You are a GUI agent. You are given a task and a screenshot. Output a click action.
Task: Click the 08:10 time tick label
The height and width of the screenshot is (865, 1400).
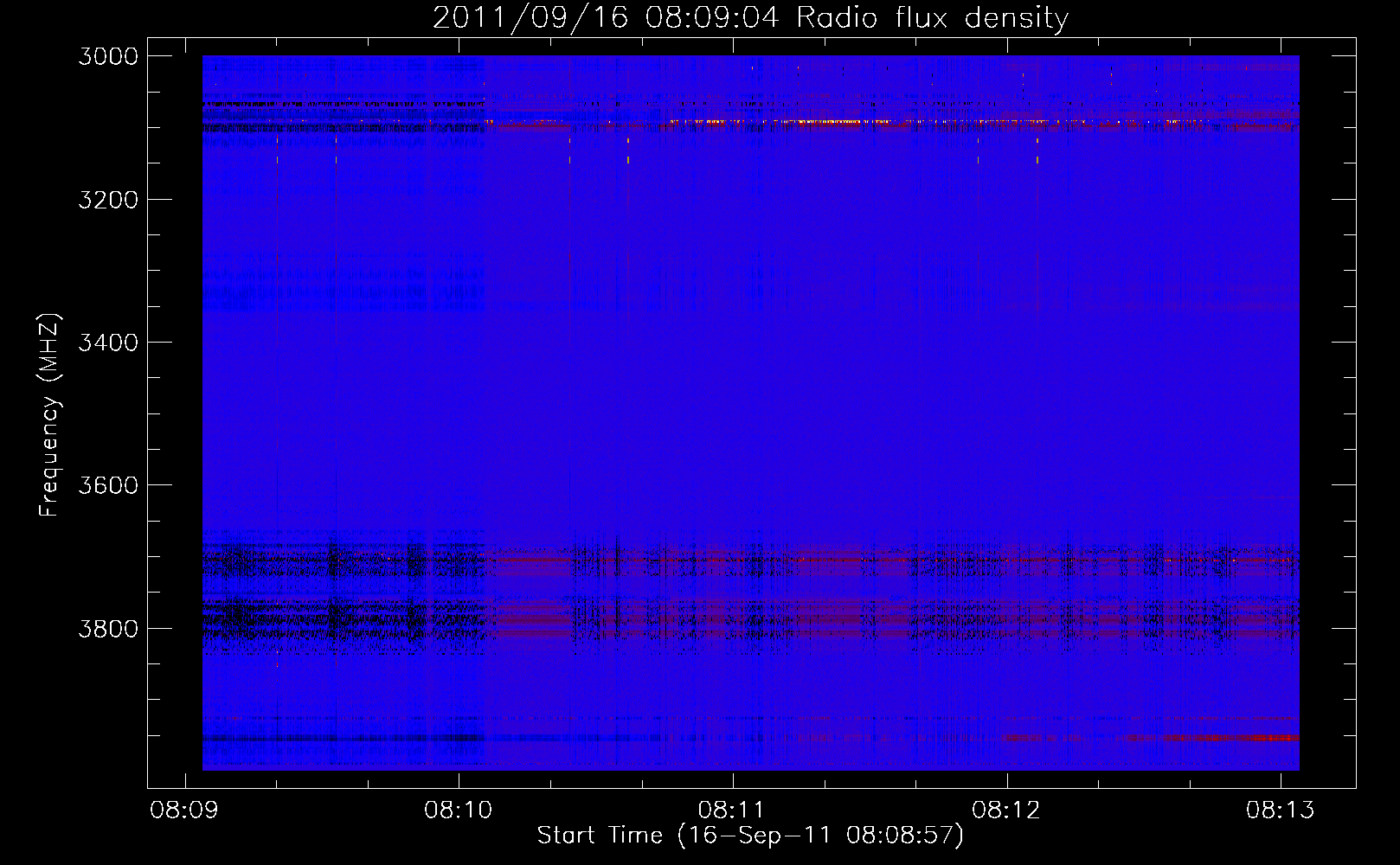click(459, 811)
